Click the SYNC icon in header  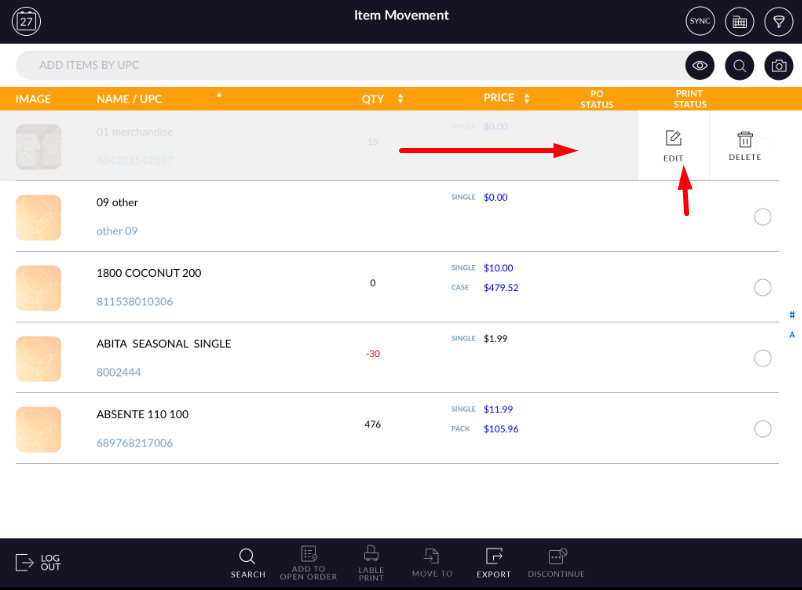coord(700,21)
